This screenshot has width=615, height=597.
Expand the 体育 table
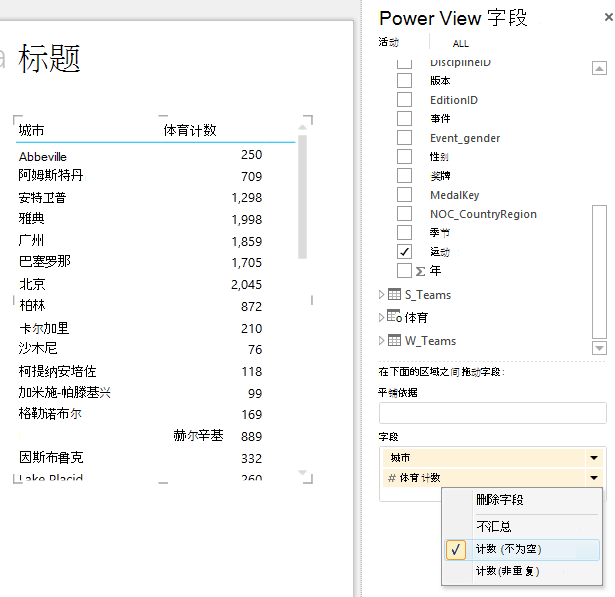click(x=381, y=317)
